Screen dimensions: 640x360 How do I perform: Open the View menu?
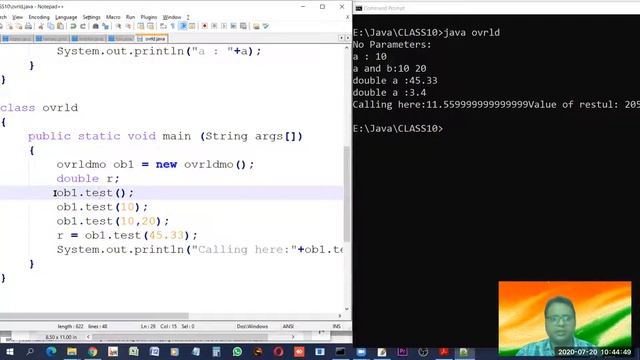(17, 17)
